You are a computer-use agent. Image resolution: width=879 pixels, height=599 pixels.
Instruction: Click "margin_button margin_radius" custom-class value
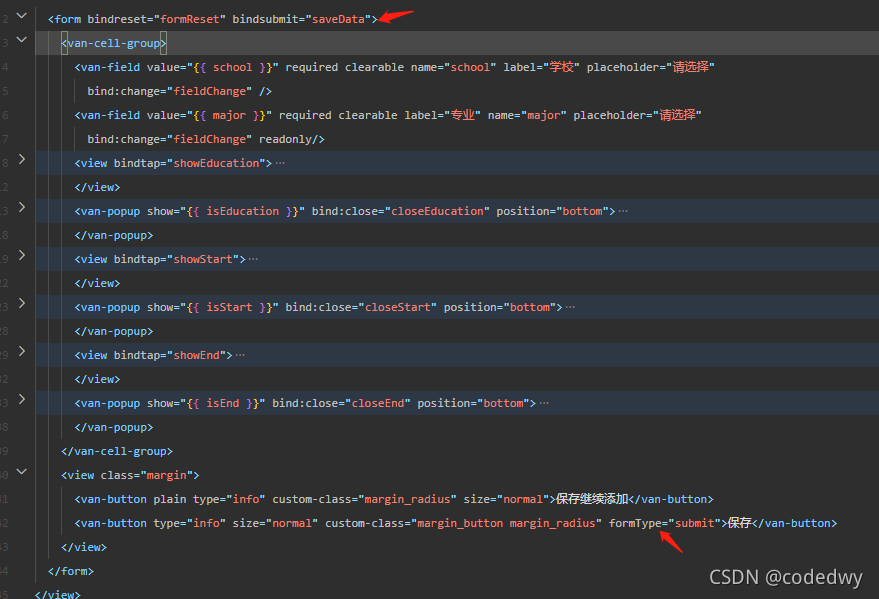point(506,523)
